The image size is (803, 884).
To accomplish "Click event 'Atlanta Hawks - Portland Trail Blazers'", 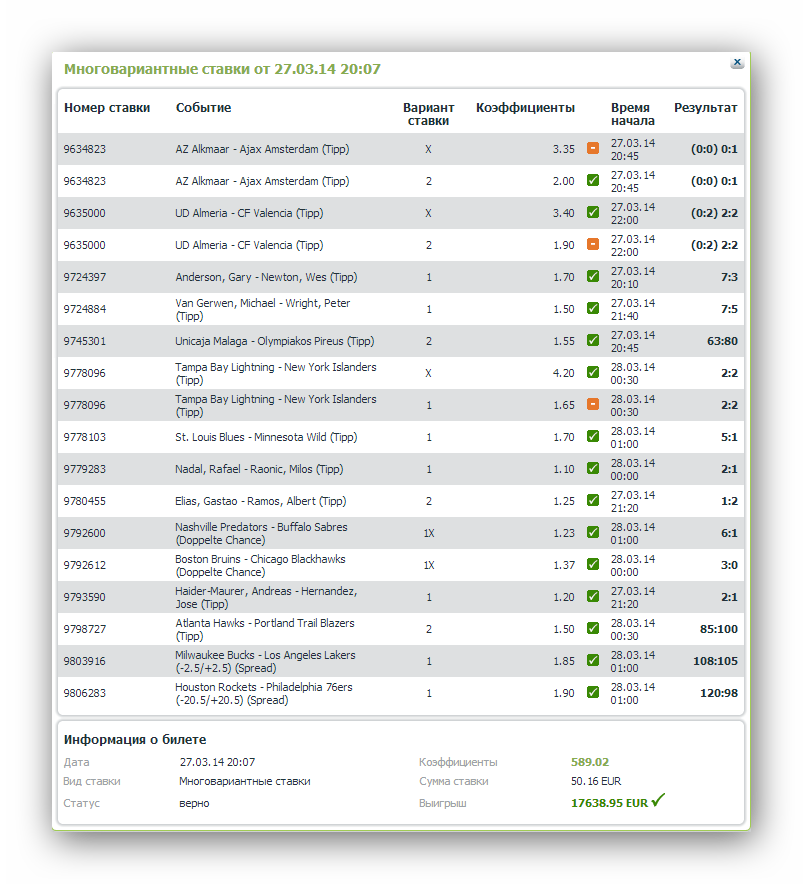I will [x=265, y=629].
